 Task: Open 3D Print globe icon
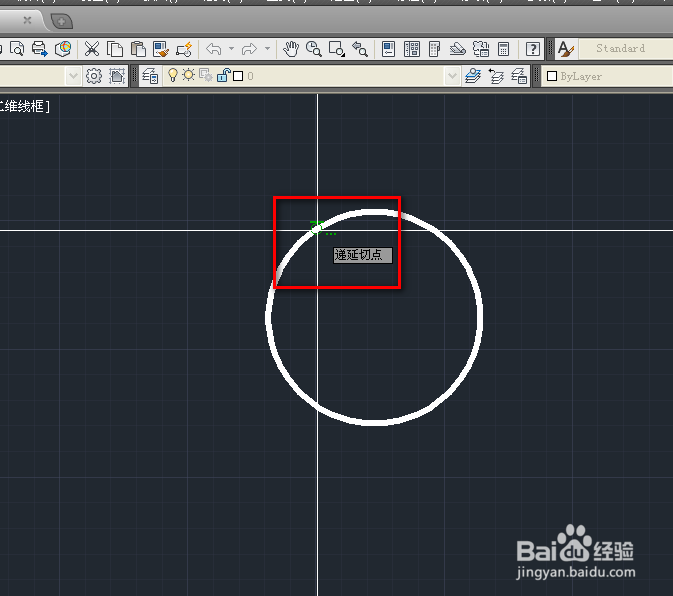tap(63, 48)
